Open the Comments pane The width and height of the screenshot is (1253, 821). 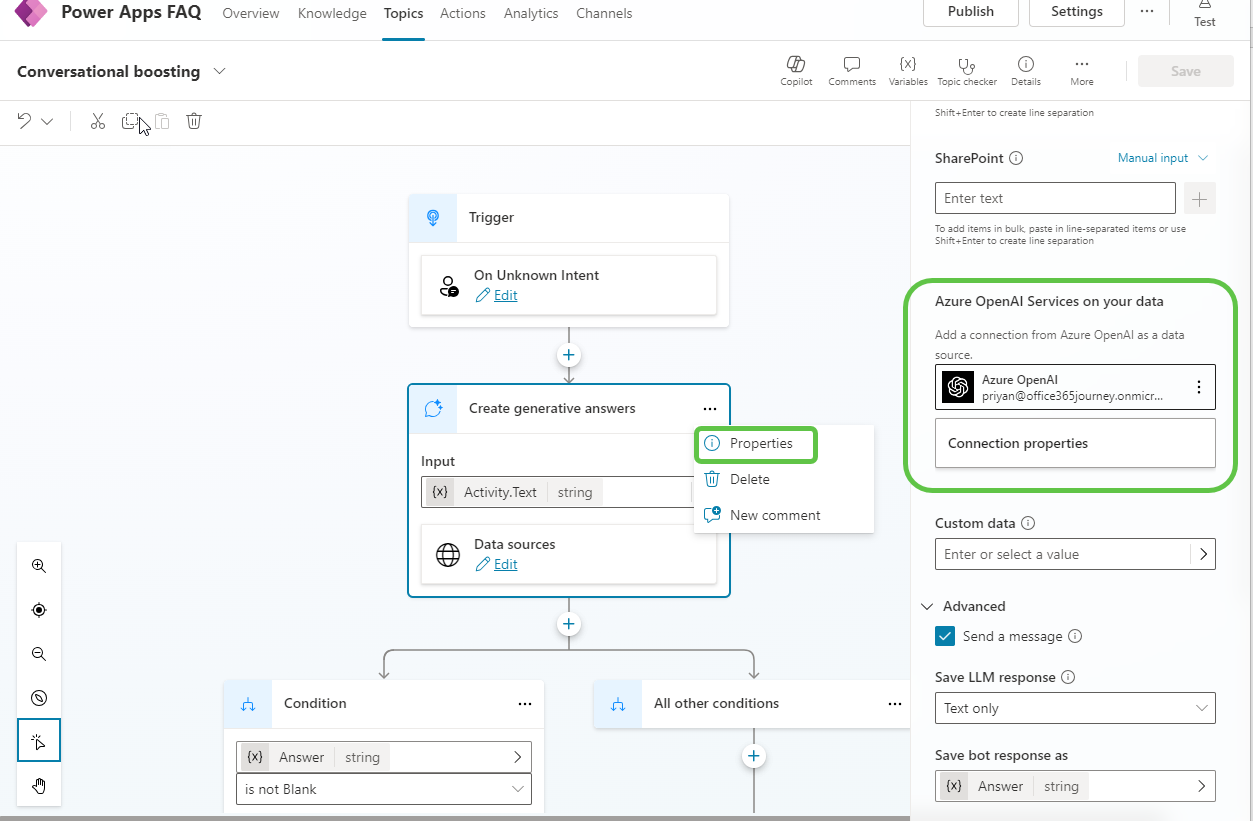click(851, 66)
